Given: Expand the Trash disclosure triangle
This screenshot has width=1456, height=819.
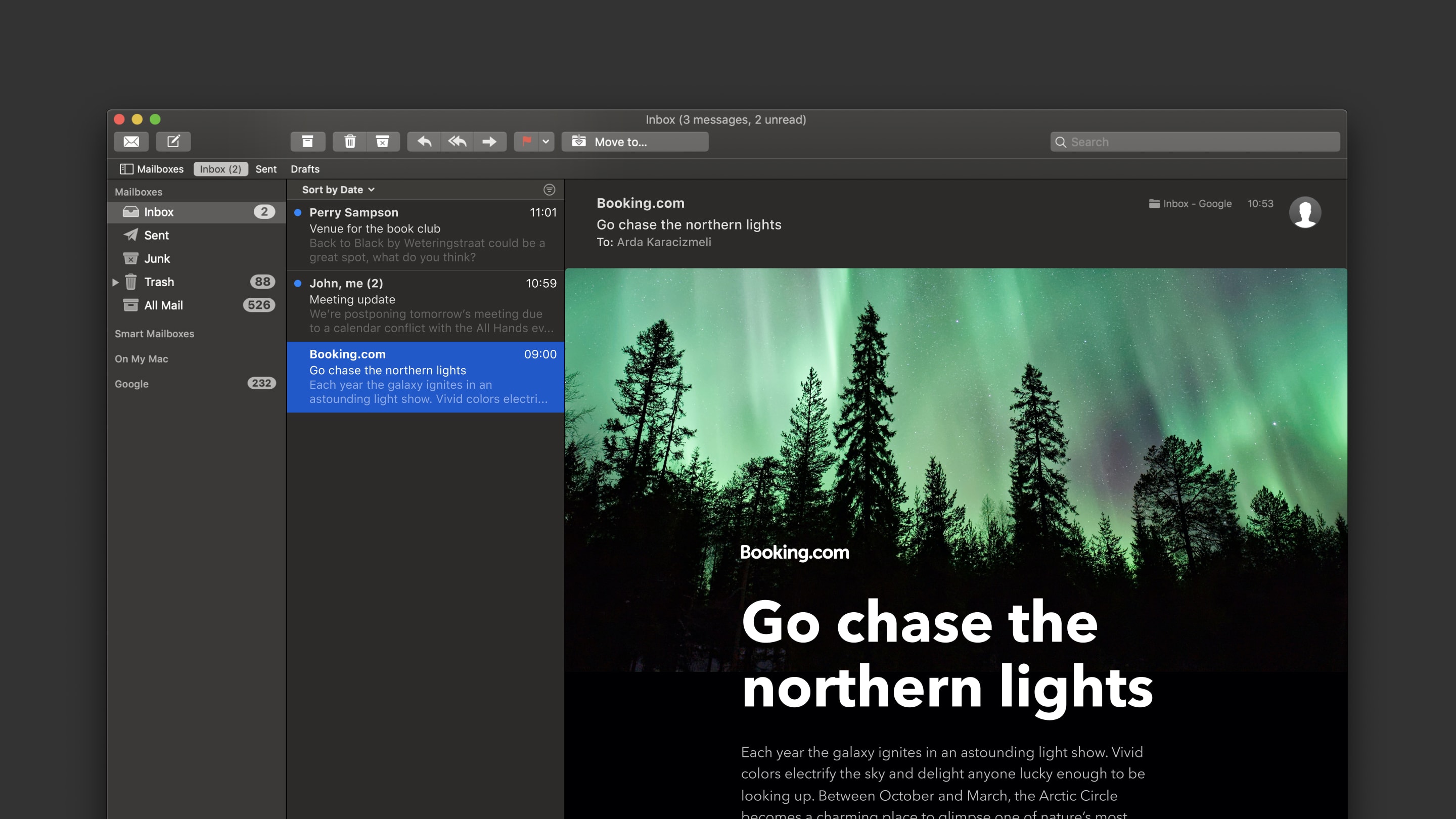Looking at the screenshot, I should click(x=115, y=282).
